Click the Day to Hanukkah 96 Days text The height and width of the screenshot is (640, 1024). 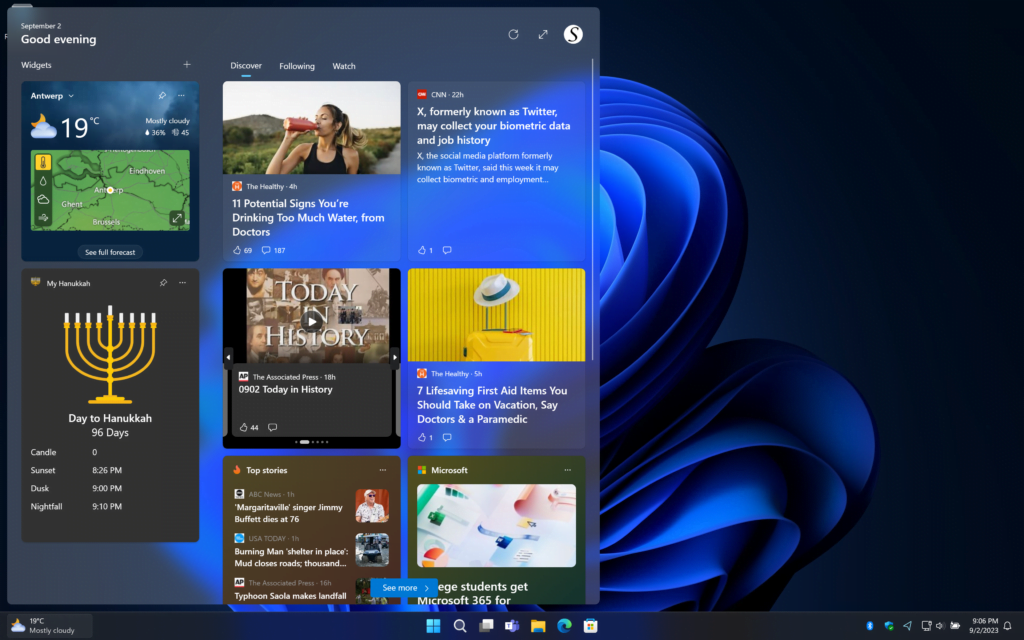coord(110,425)
